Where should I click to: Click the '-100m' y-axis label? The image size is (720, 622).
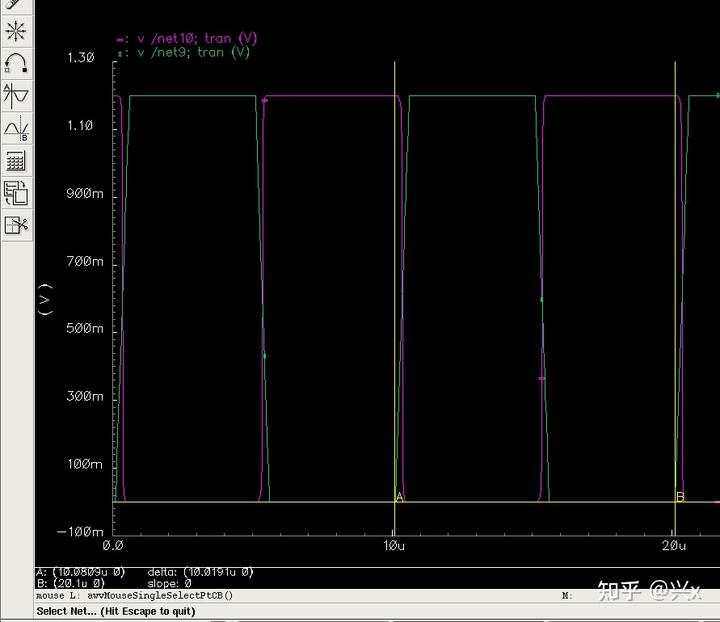pos(80,532)
